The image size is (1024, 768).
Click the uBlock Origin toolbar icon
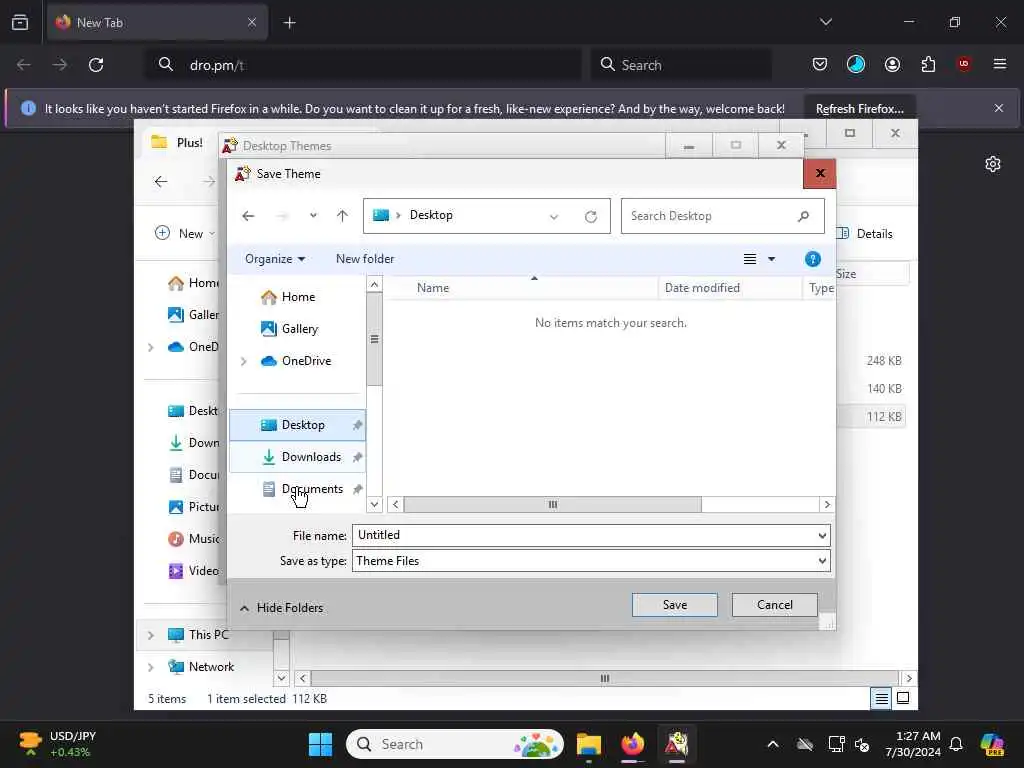(x=963, y=64)
